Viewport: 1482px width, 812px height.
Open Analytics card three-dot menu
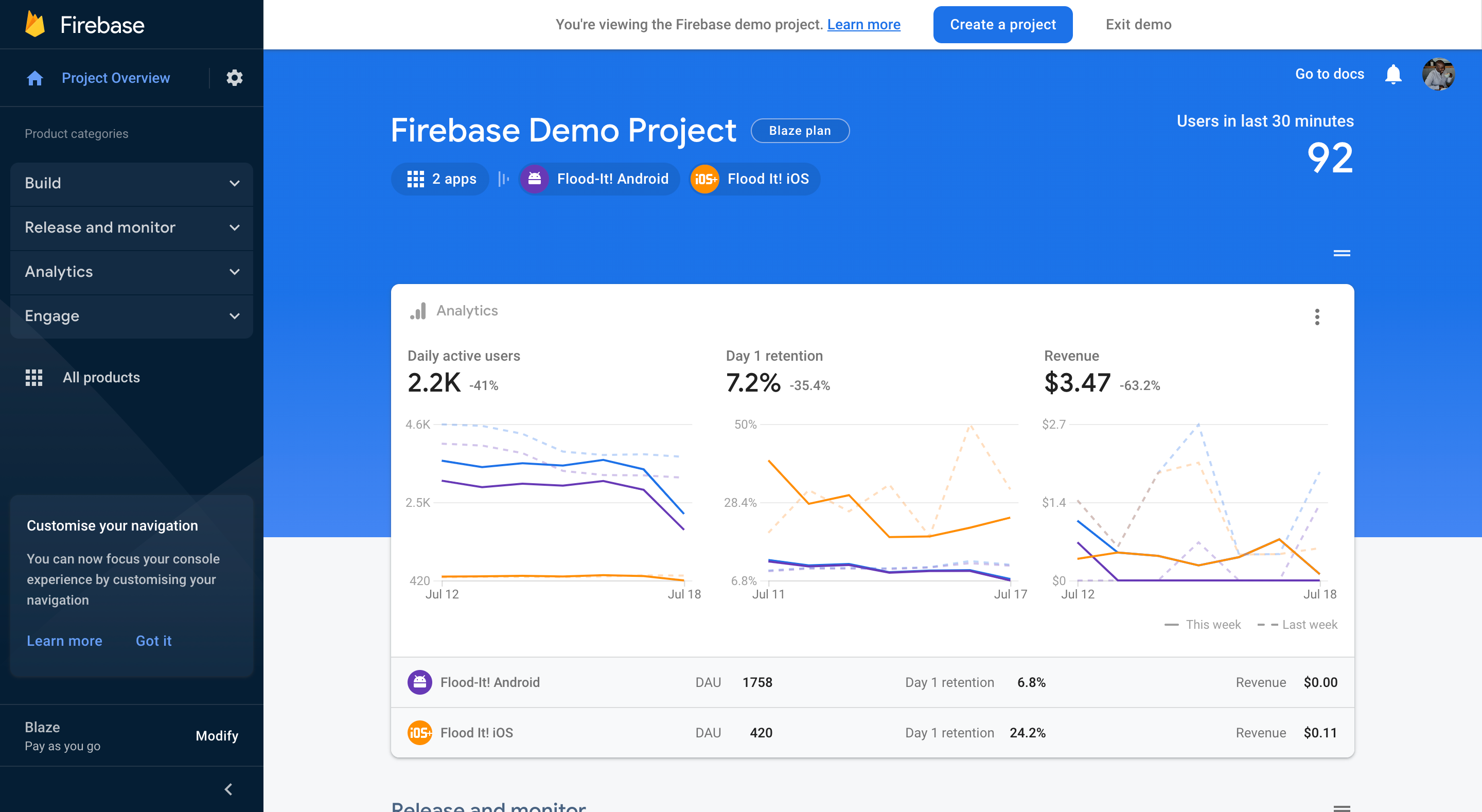coord(1317,317)
